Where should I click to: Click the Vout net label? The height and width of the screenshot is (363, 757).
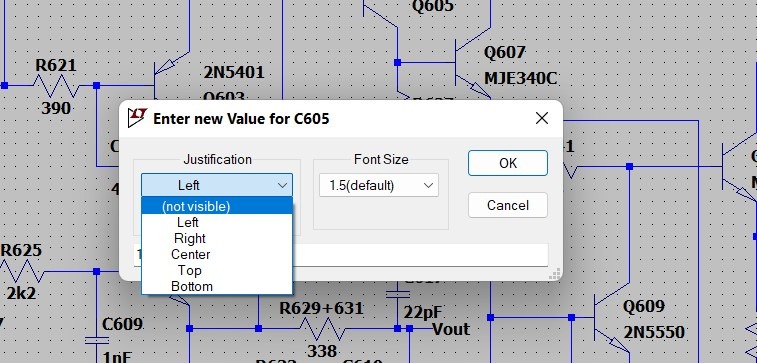[x=450, y=329]
